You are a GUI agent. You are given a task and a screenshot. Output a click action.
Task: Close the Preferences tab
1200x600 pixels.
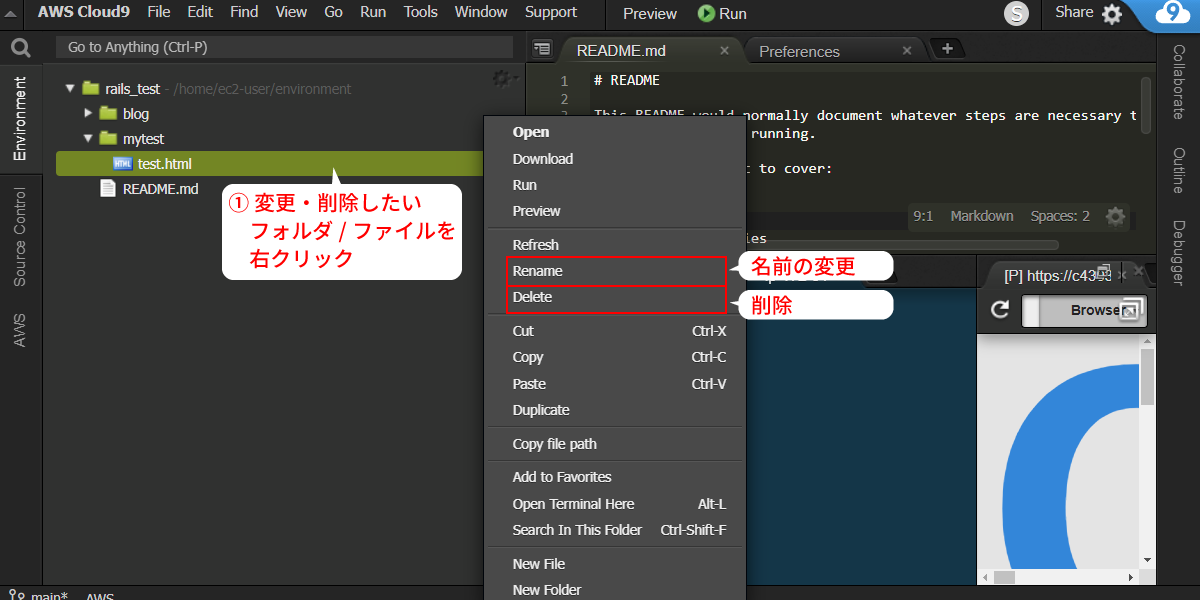pos(907,50)
